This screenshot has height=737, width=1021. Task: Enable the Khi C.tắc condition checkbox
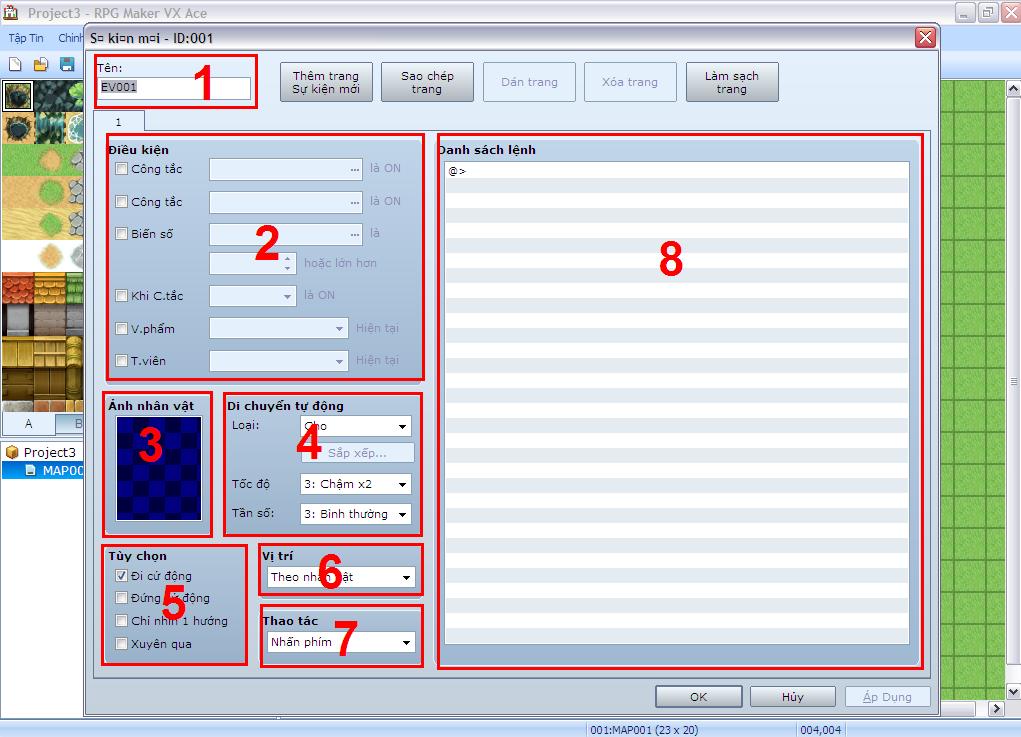click(x=121, y=296)
